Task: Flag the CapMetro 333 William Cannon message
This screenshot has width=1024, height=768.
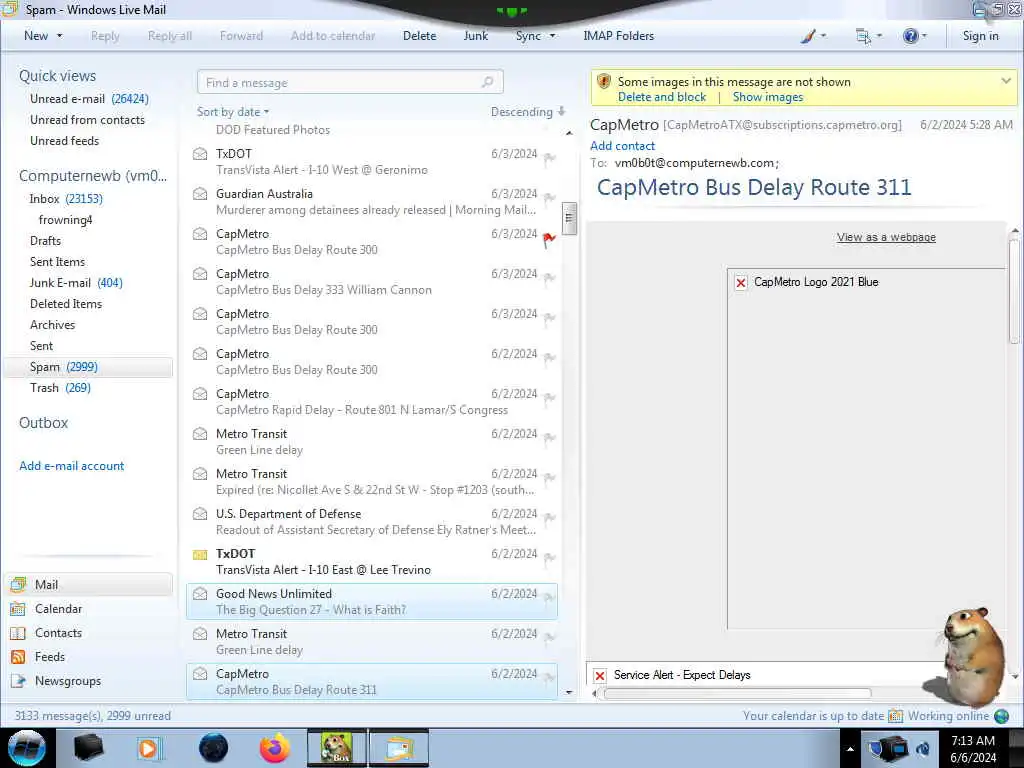Action: point(549,279)
